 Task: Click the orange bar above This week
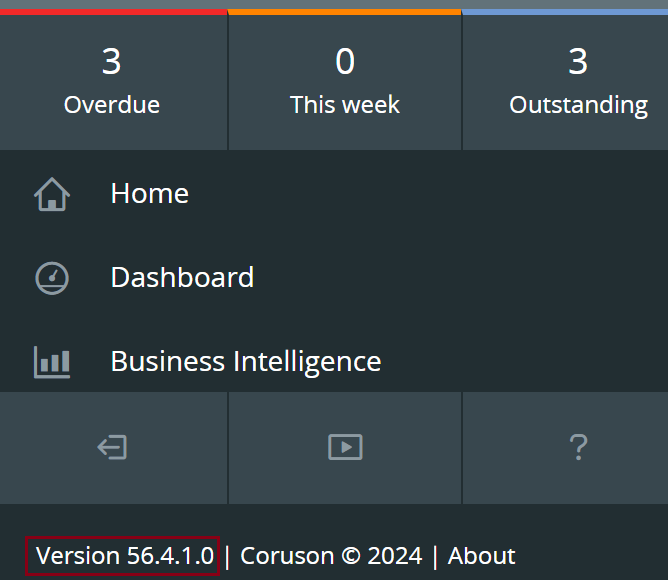click(x=345, y=12)
